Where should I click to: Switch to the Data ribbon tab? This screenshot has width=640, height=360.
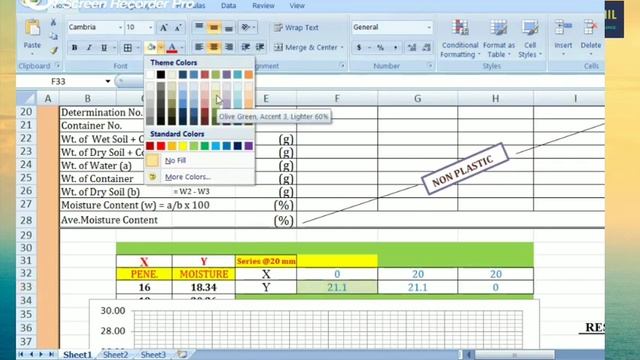tap(229, 6)
